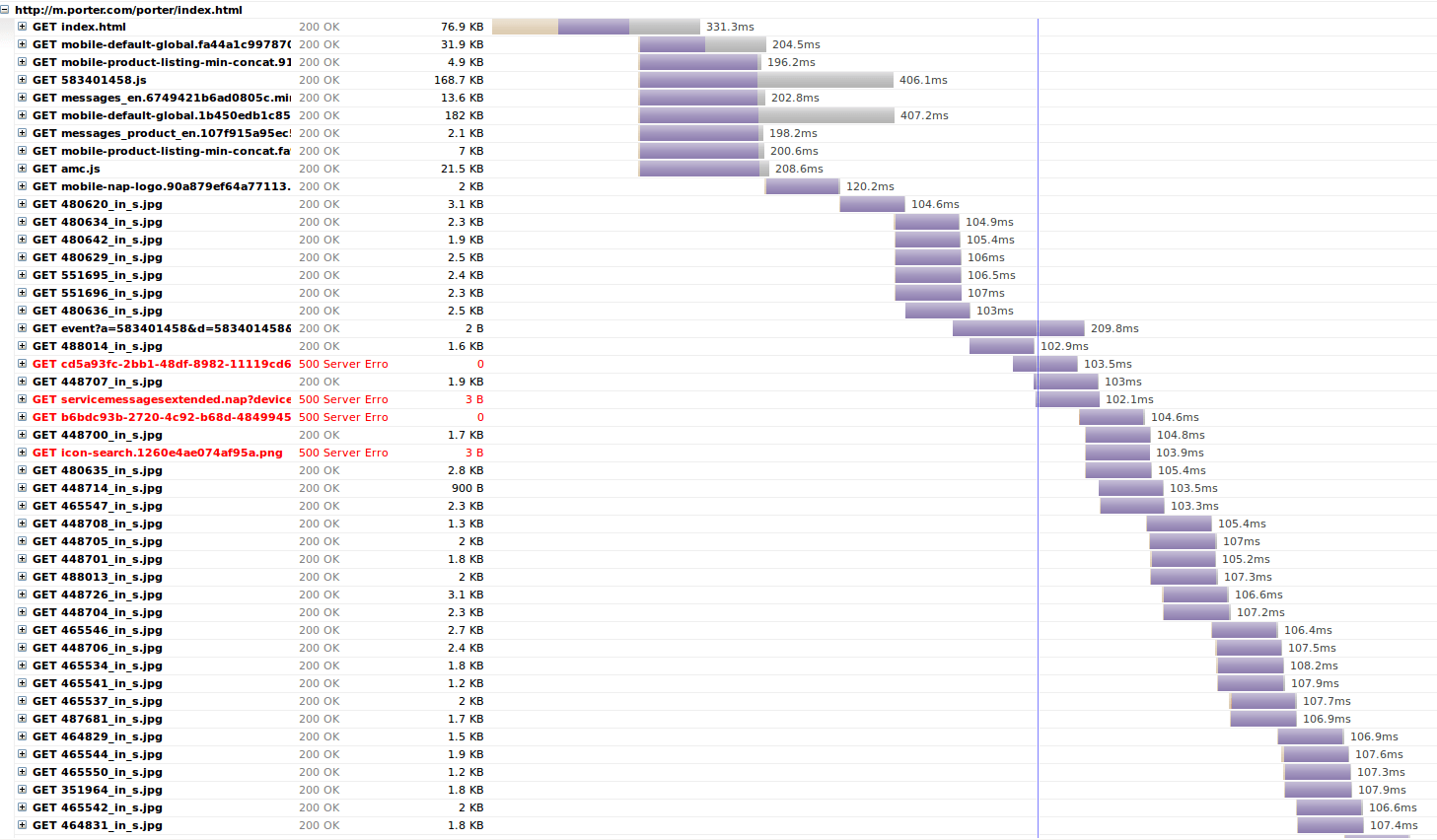Select the 168.7 KB size value
The image size is (1437, 840).
click(x=459, y=80)
